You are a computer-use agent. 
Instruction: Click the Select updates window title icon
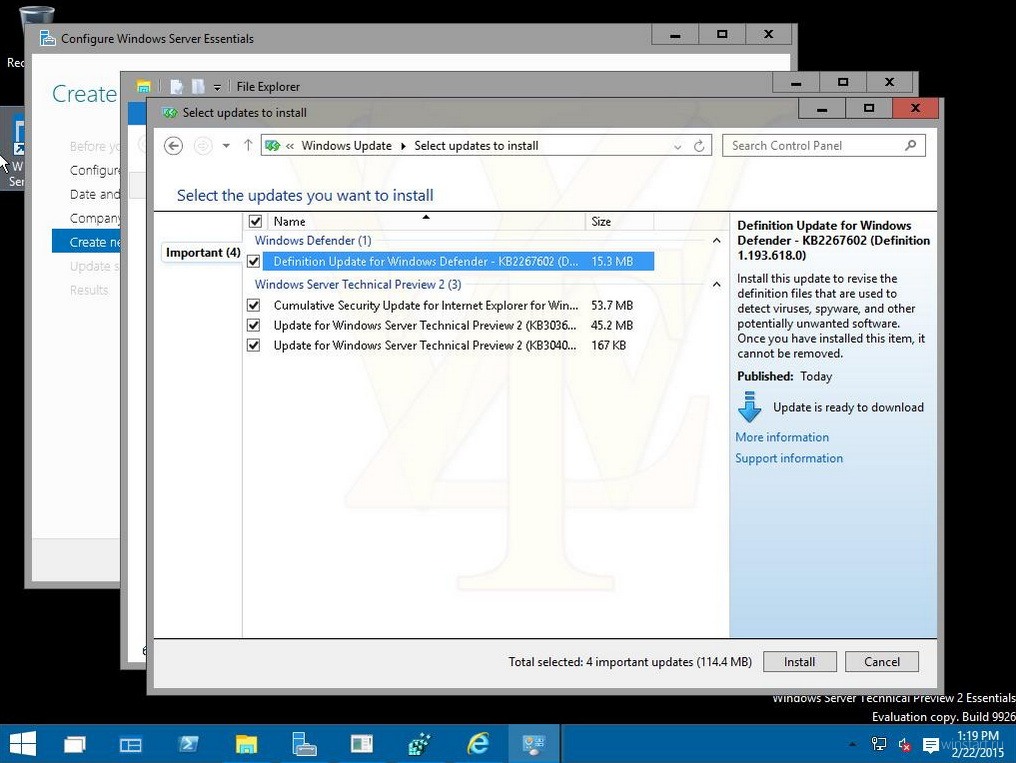170,113
